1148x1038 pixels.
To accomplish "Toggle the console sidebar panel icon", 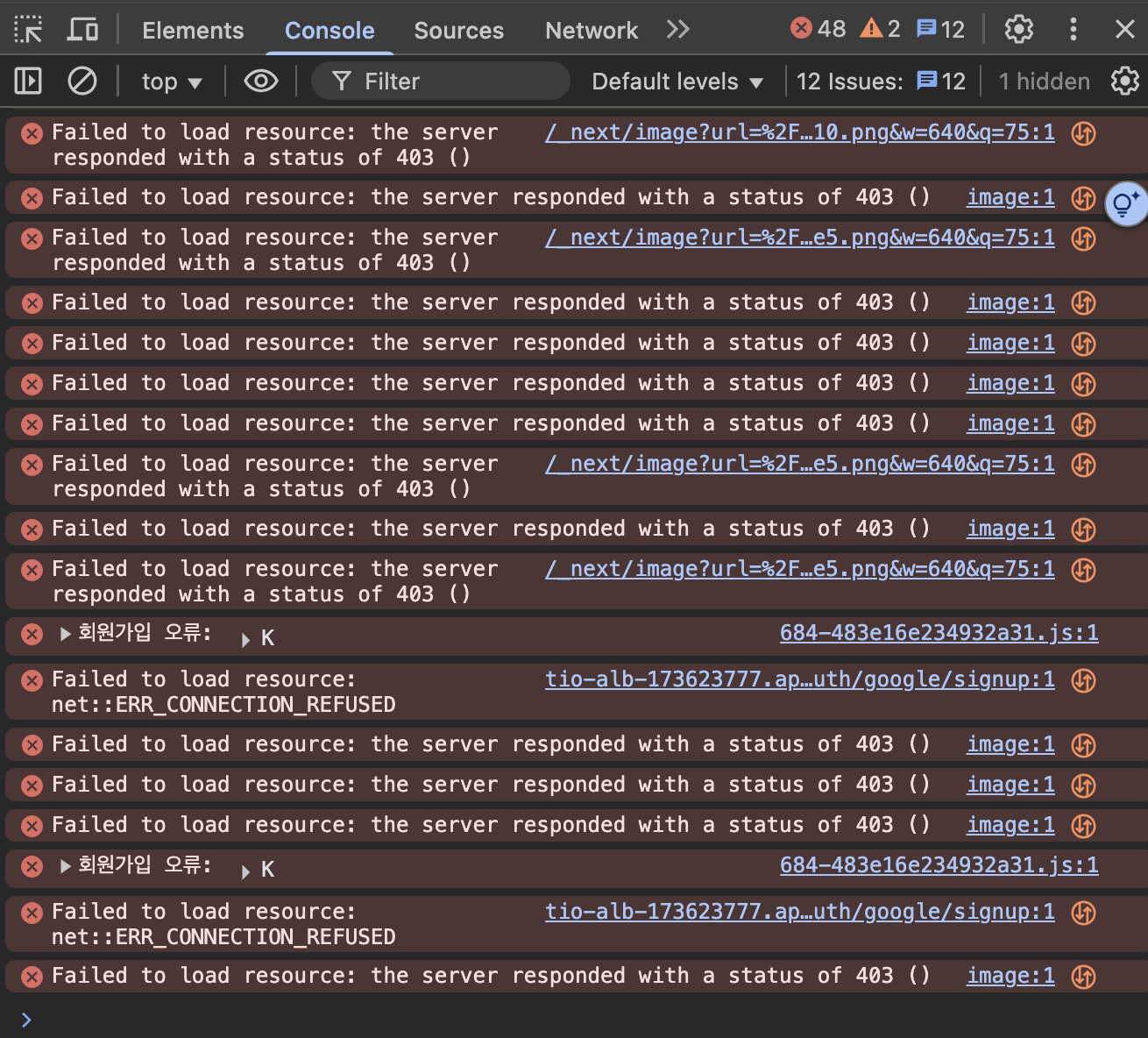I will pyautogui.click(x=28, y=82).
